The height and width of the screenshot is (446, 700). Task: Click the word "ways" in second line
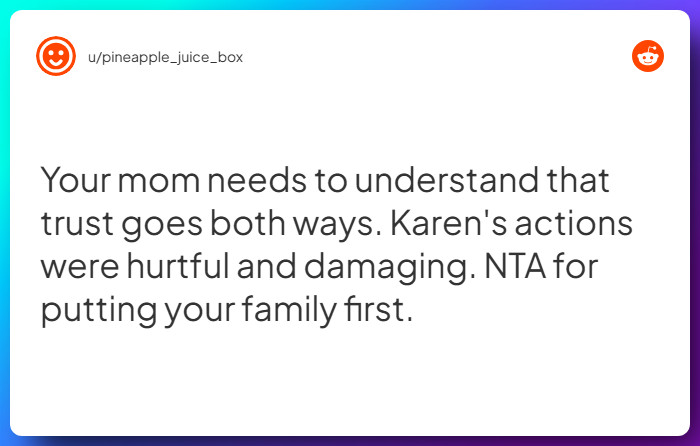338,225
